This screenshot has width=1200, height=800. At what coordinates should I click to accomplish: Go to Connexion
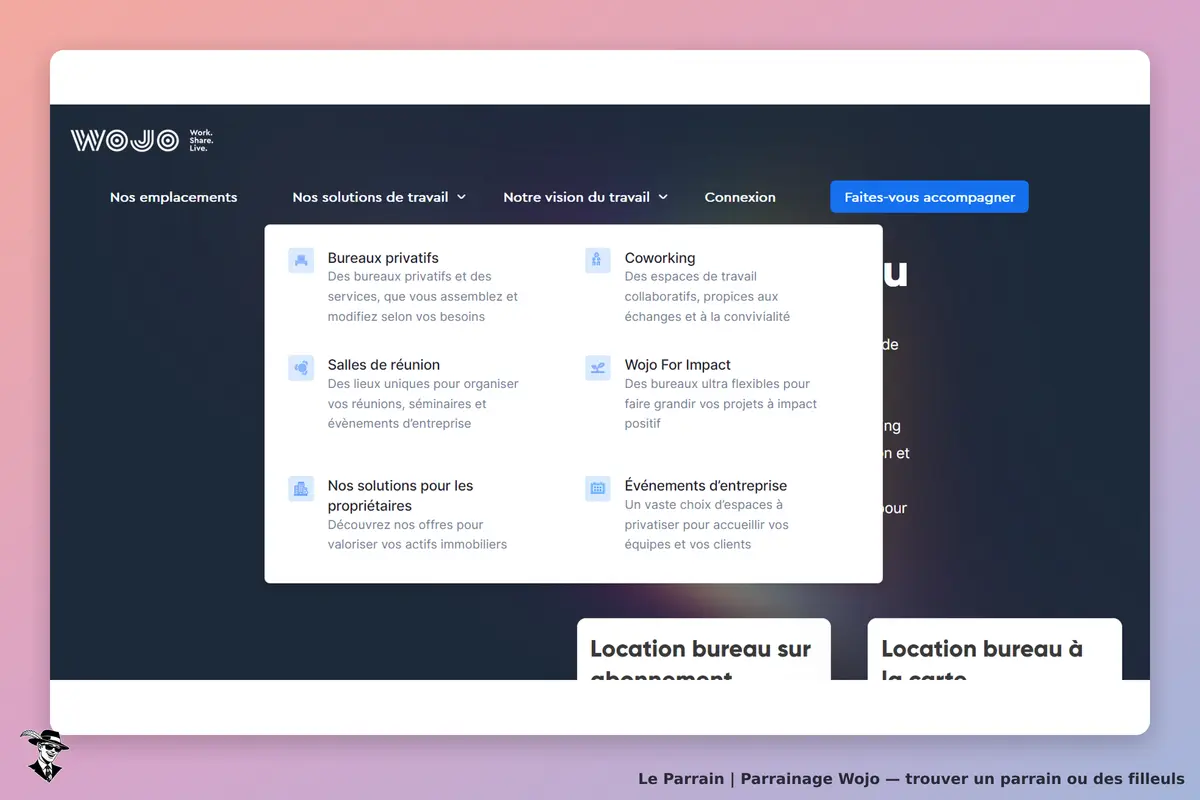click(x=740, y=197)
